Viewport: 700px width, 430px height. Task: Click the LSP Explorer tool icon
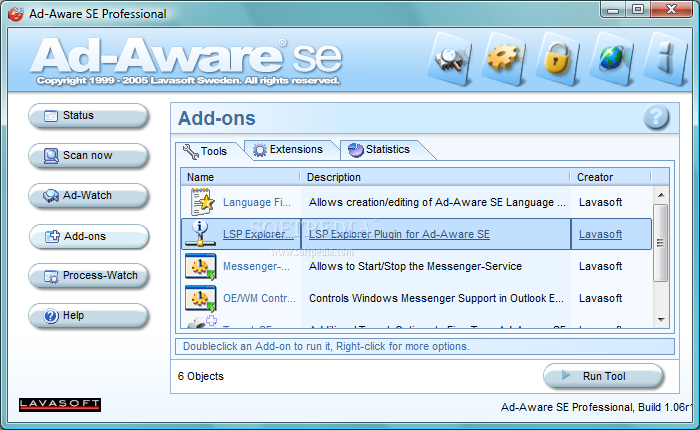(x=200, y=234)
